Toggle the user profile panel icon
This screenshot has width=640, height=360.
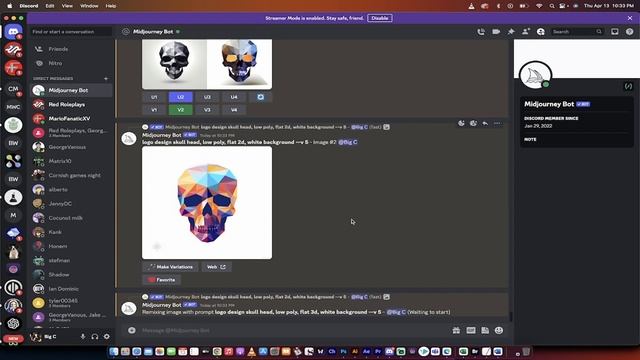541,31
